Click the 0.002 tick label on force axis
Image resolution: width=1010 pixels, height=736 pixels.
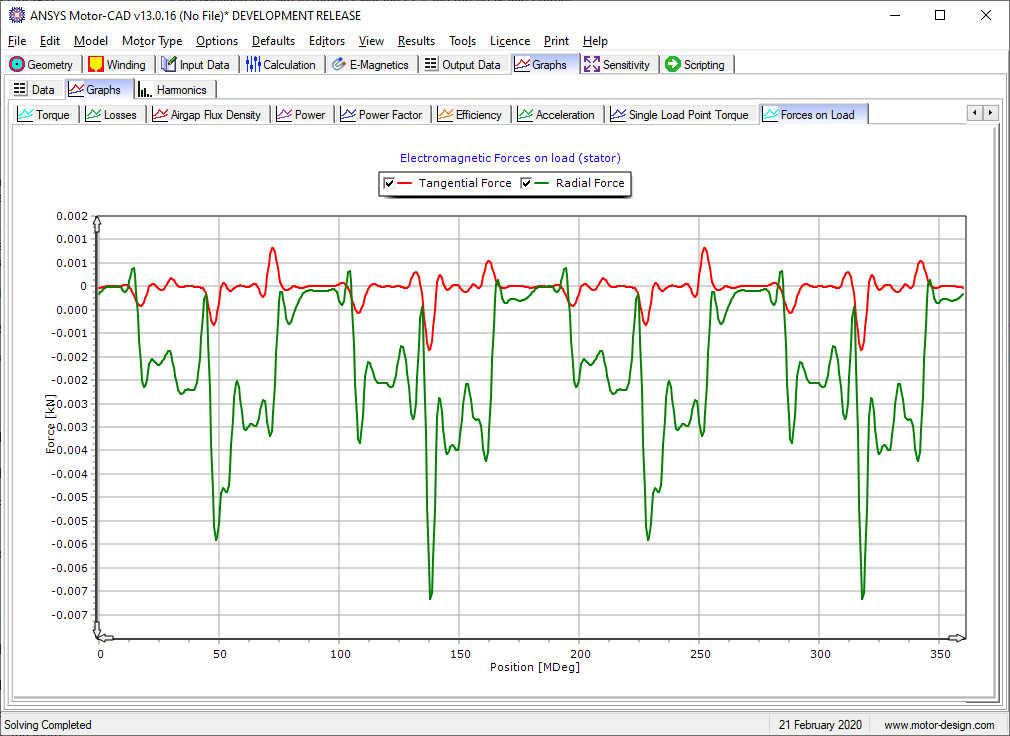(x=71, y=216)
